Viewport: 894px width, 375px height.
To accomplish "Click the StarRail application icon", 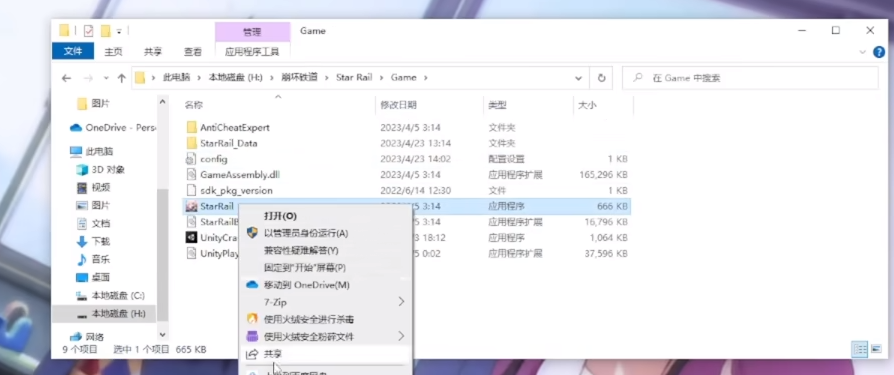I will 192,206.
